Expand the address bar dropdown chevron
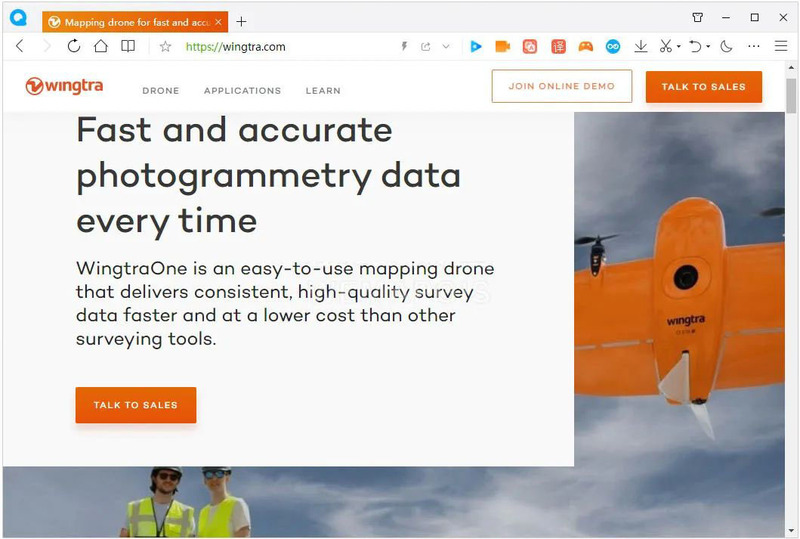Viewport: 800px width, 539px height. tap(446, 47)
